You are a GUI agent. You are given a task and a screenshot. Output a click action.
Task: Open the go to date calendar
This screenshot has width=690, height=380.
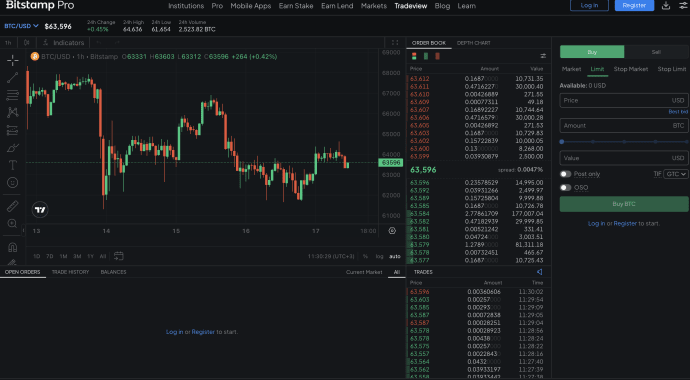[x=118, y=256]
